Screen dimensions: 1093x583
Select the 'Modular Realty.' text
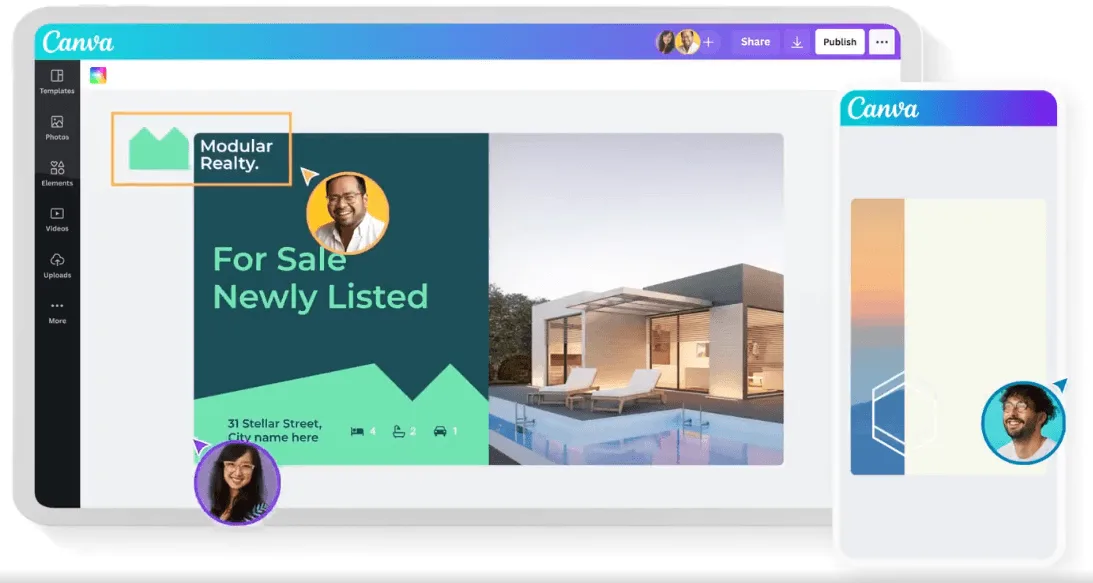[x=236, y=154]
